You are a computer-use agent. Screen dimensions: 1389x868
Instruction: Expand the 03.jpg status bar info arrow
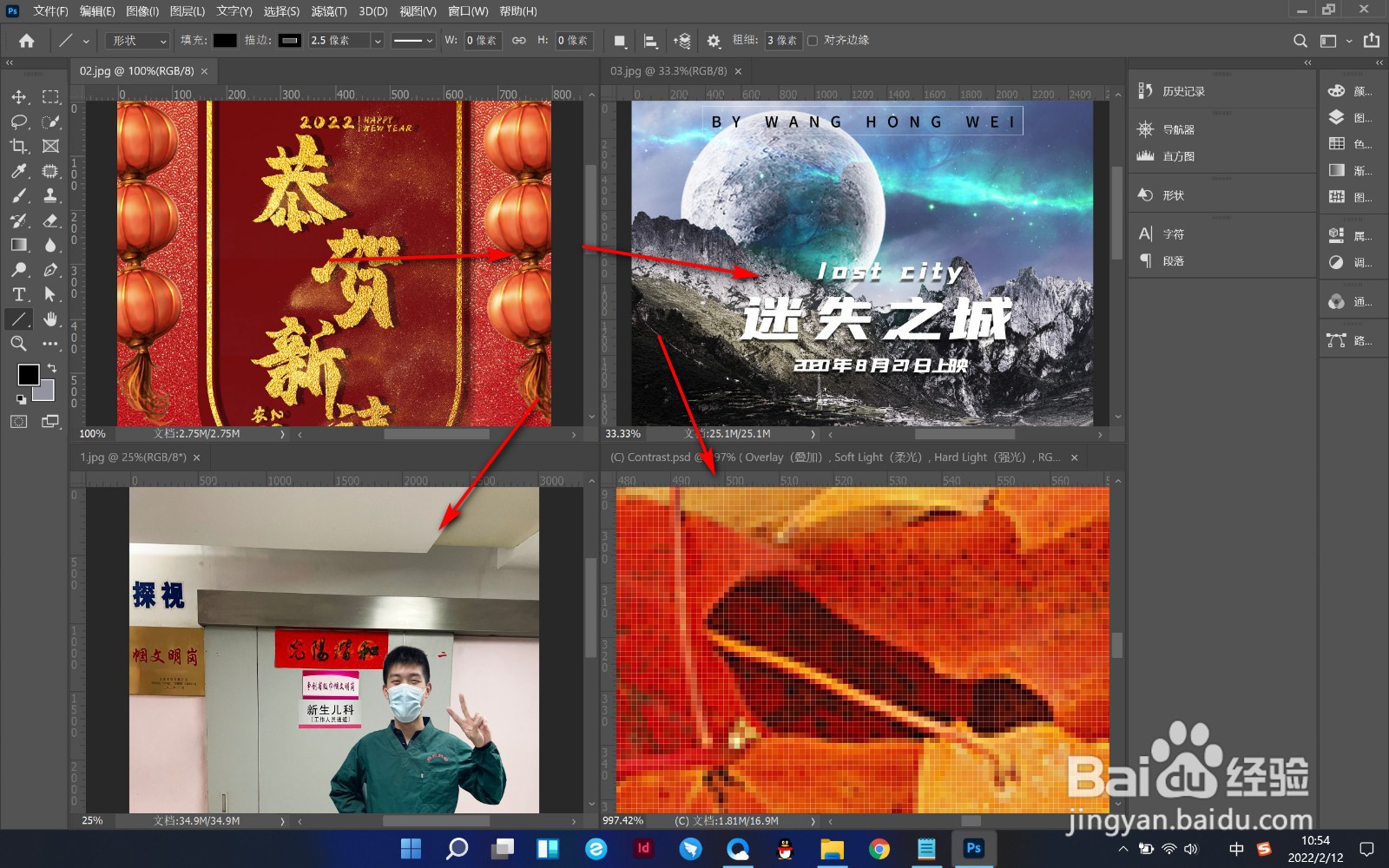(x=813, y=434)
